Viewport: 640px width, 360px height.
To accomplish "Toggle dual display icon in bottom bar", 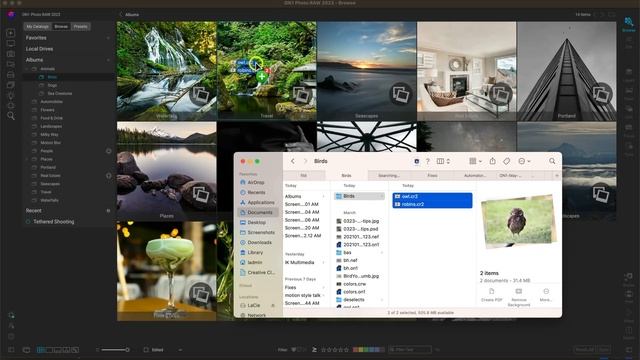I will [27, 350].
